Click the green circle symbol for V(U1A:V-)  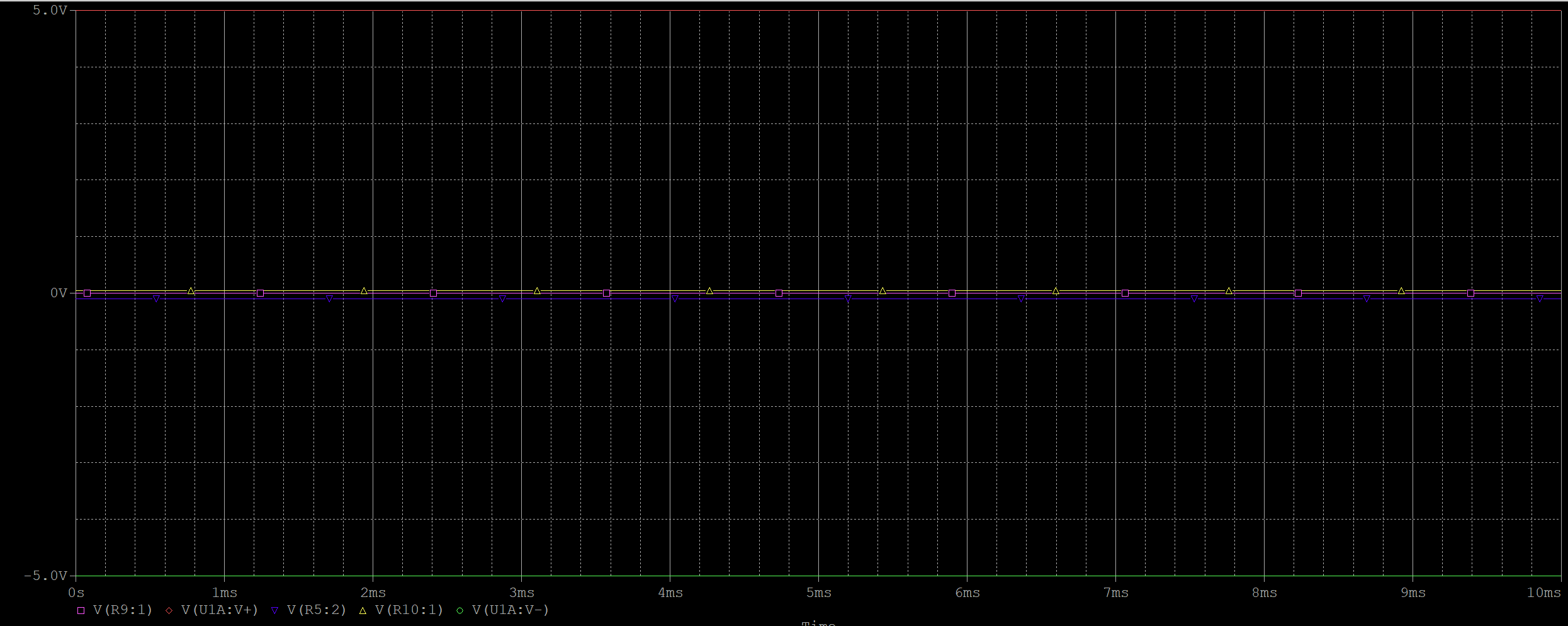(460, 610)
